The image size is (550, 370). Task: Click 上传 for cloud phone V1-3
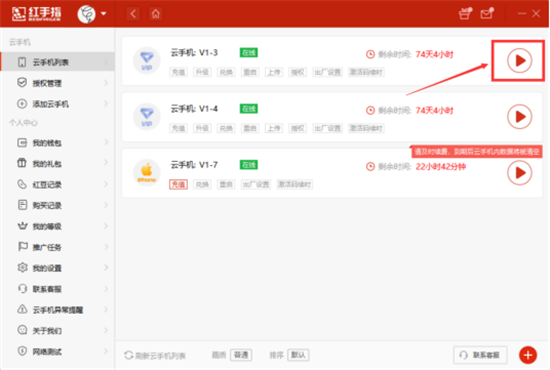[274, 72]
